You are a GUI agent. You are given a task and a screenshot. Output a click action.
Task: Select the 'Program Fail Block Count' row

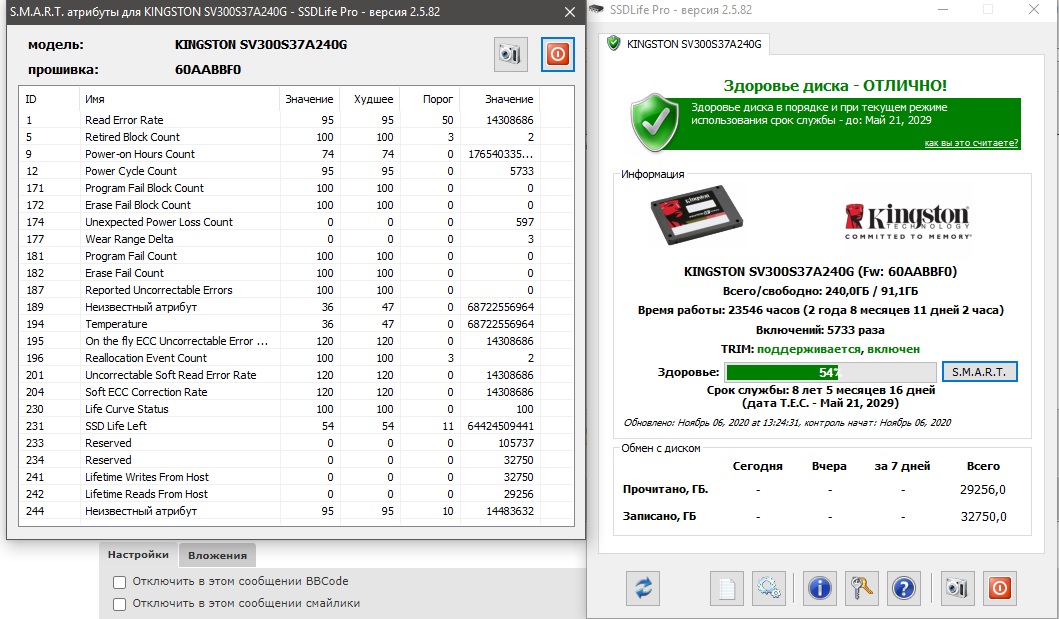(296, 188)
